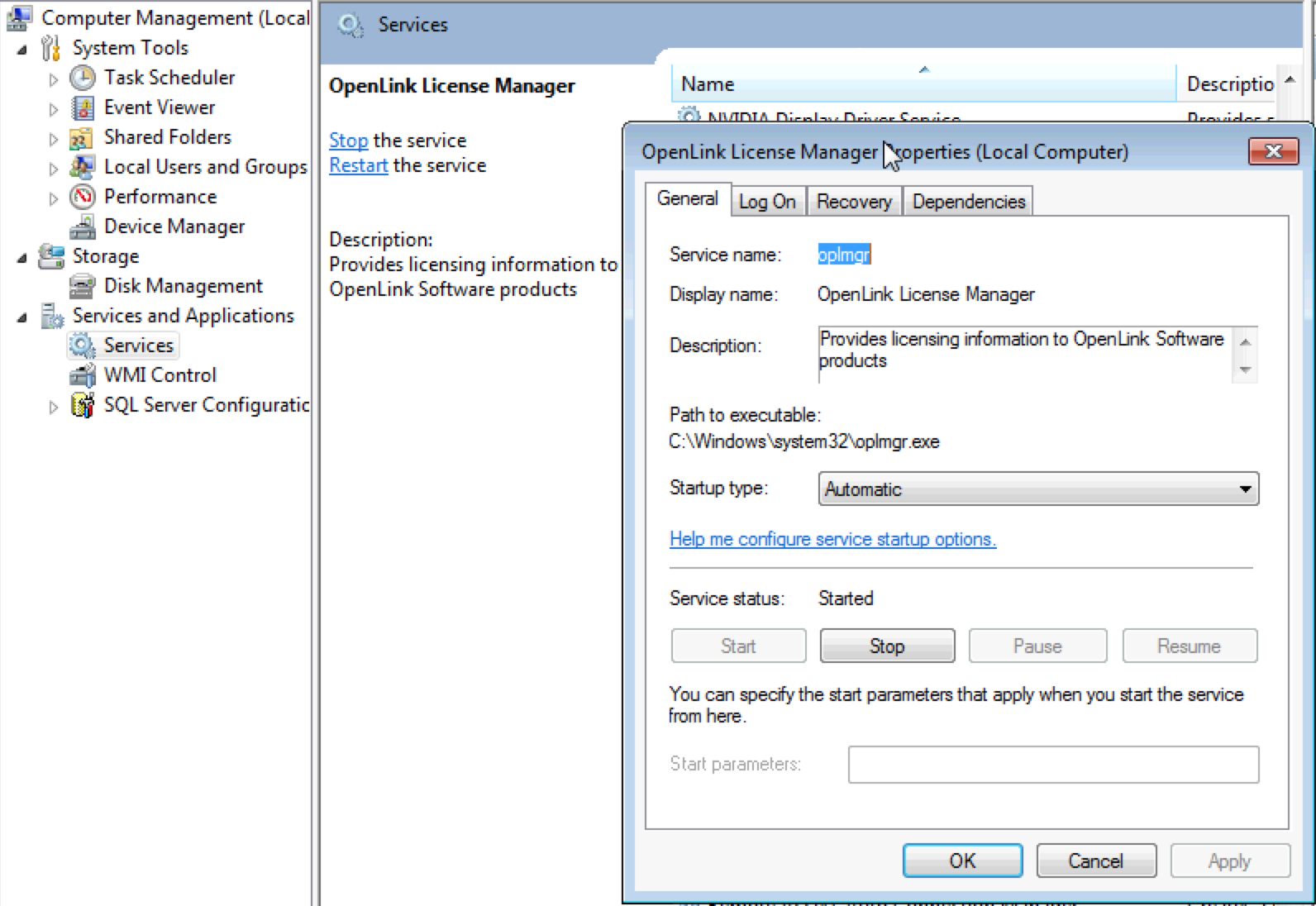
Task: Click description box scroll up arrow
Action: (x=1245, y=341)
